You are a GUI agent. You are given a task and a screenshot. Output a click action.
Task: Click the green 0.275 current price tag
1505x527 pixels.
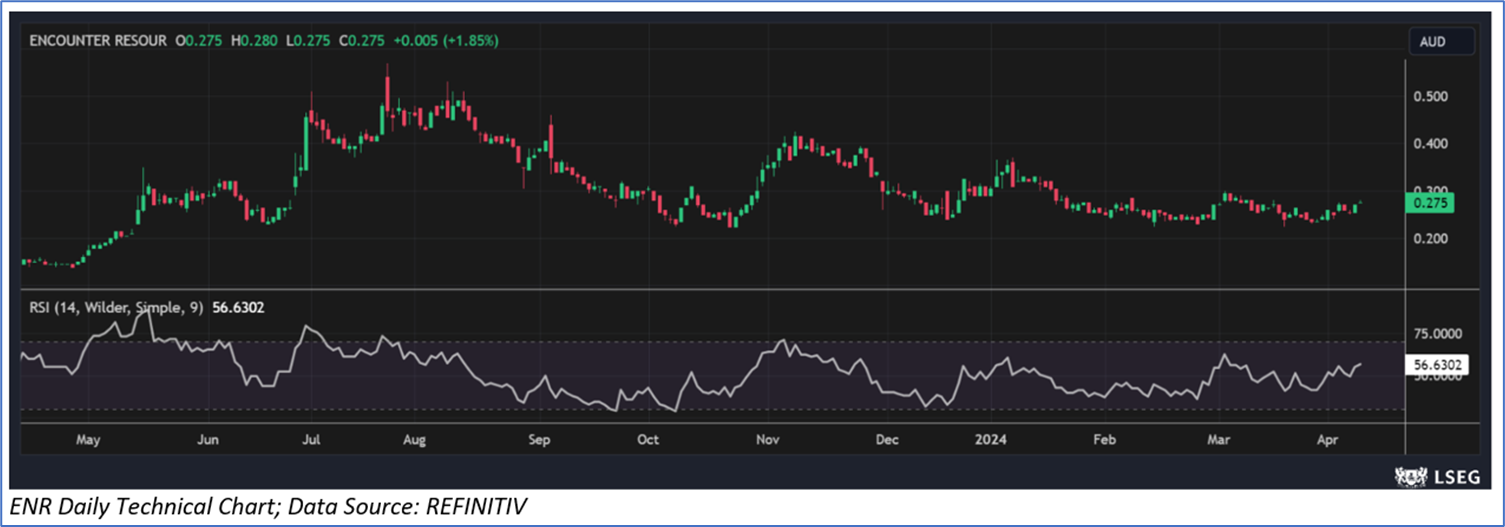coord(1429,203)
